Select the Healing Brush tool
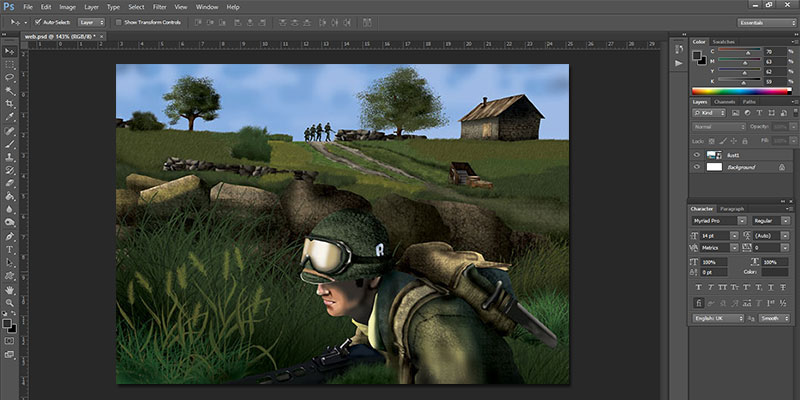The image size is (800, 400). pyautogui.click(x=10, y=131)
